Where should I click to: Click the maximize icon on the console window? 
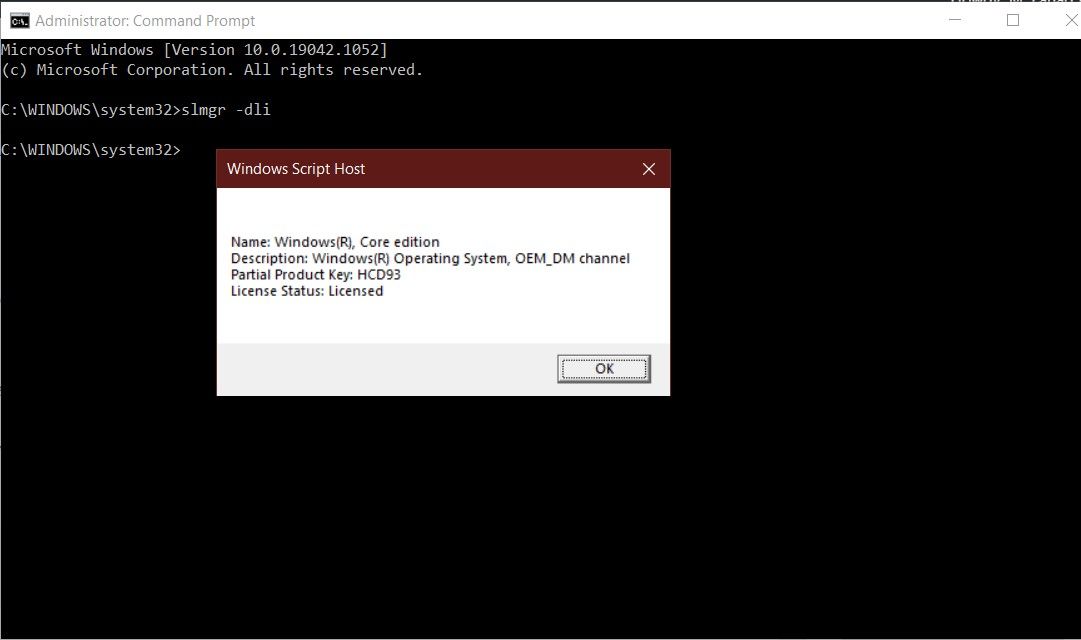click(1012, 20)
